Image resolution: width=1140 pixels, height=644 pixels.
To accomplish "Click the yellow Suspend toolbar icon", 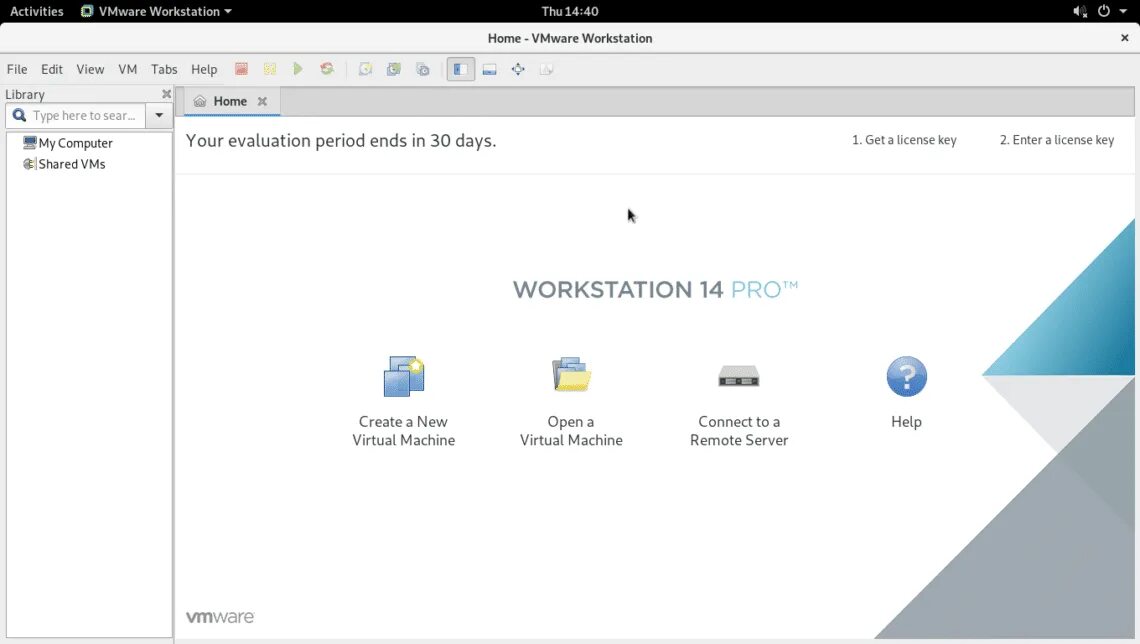I will (270, 69).
